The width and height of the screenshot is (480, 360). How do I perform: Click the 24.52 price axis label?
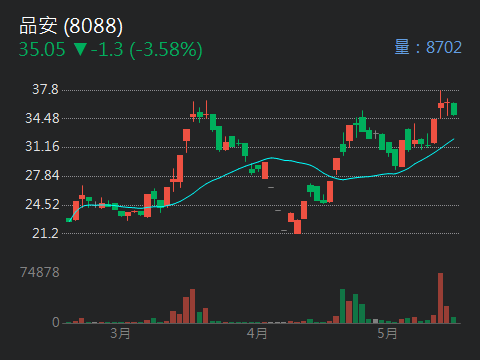coord(42,204)
